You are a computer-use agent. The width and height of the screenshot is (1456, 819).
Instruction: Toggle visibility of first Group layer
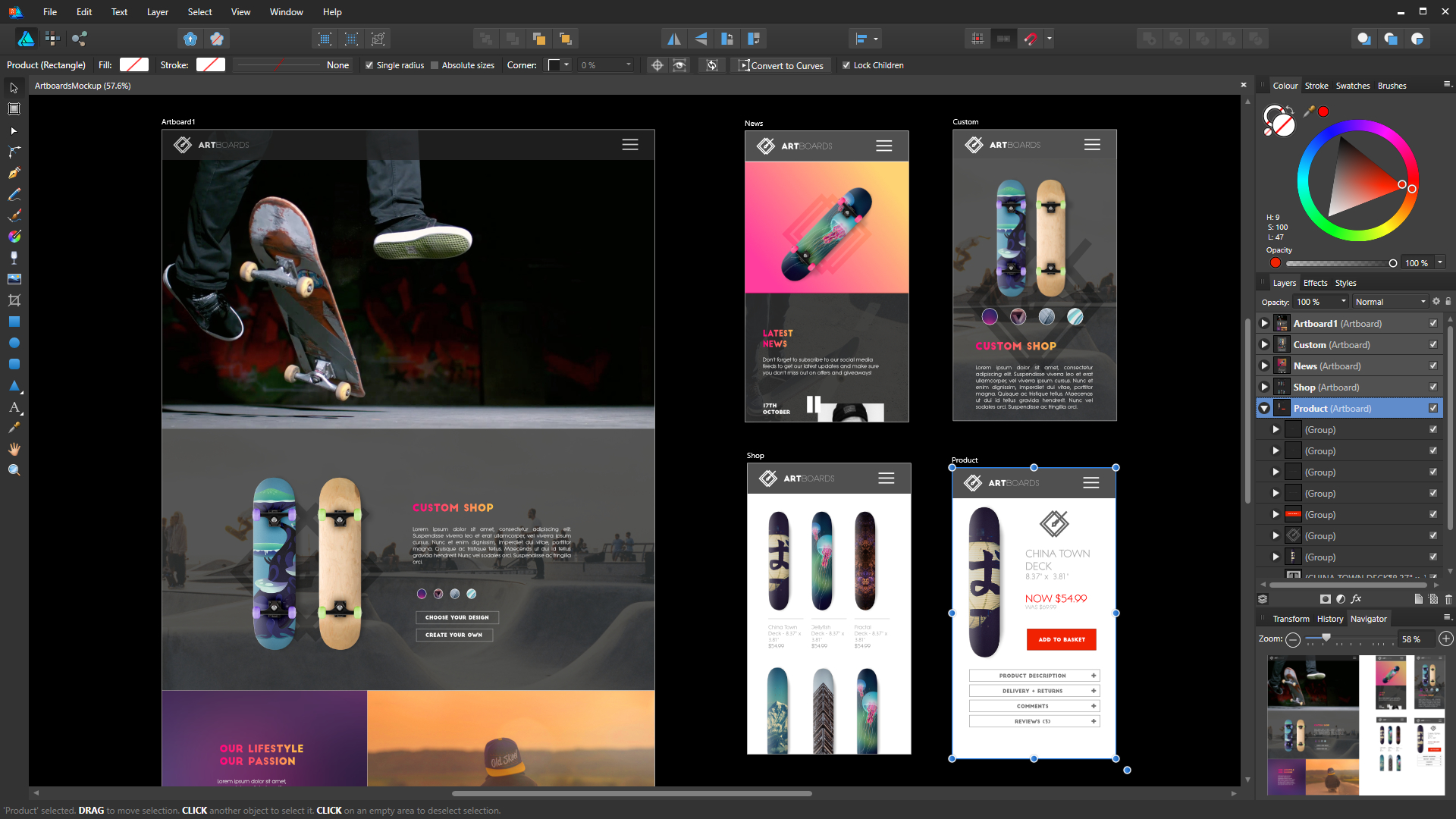1433,430
